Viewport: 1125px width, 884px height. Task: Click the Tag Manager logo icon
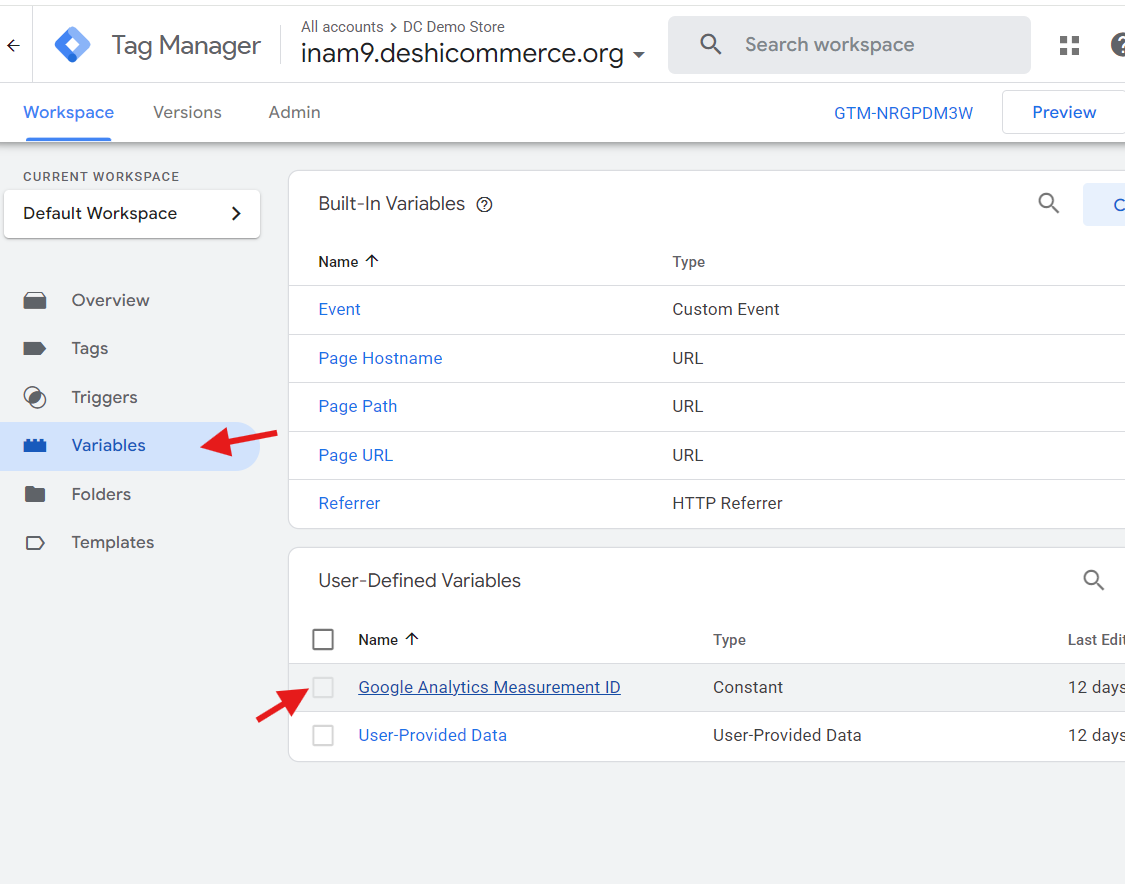72,45
